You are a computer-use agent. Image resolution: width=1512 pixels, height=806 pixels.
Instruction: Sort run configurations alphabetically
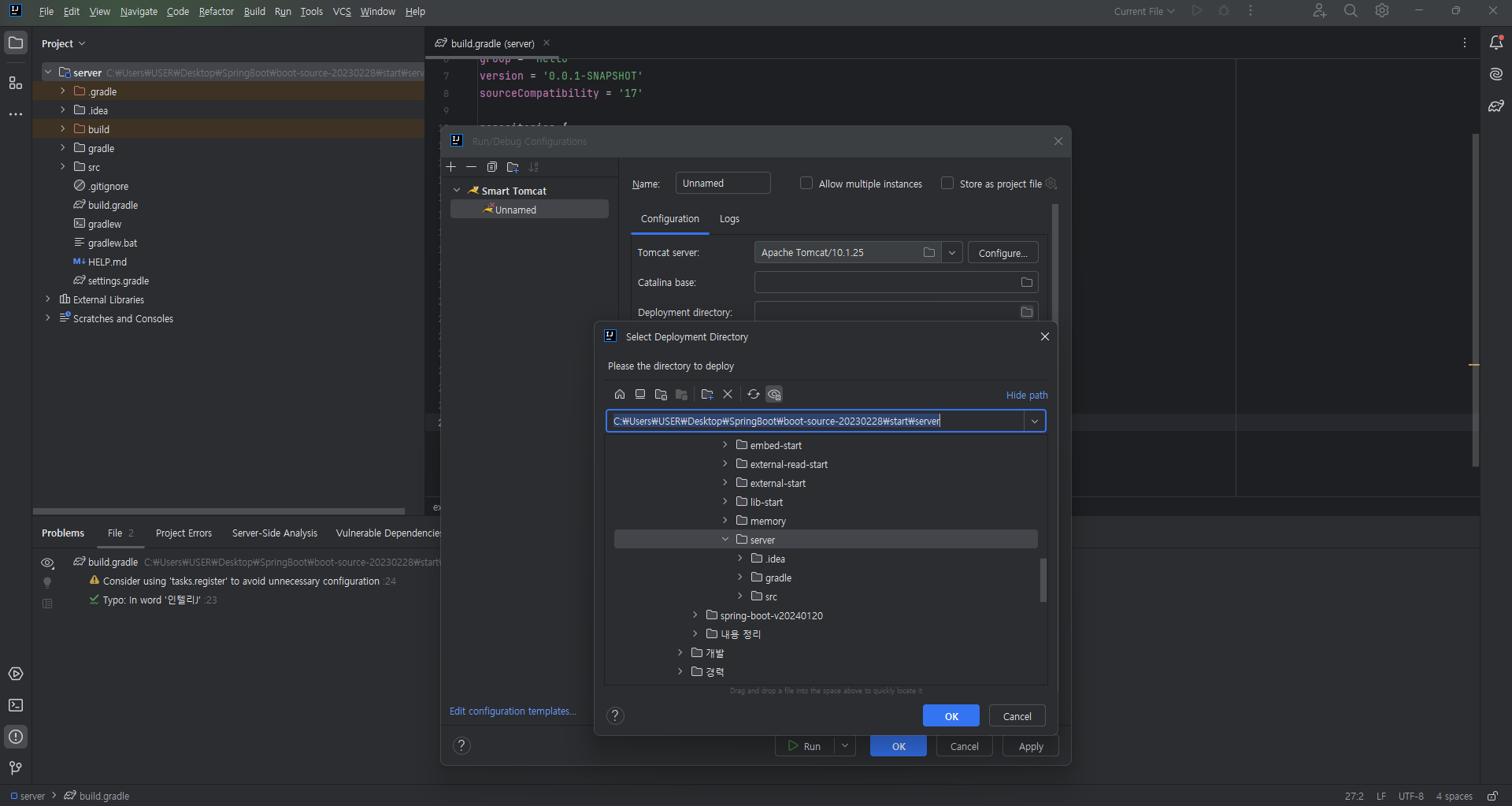pos(534,167)
